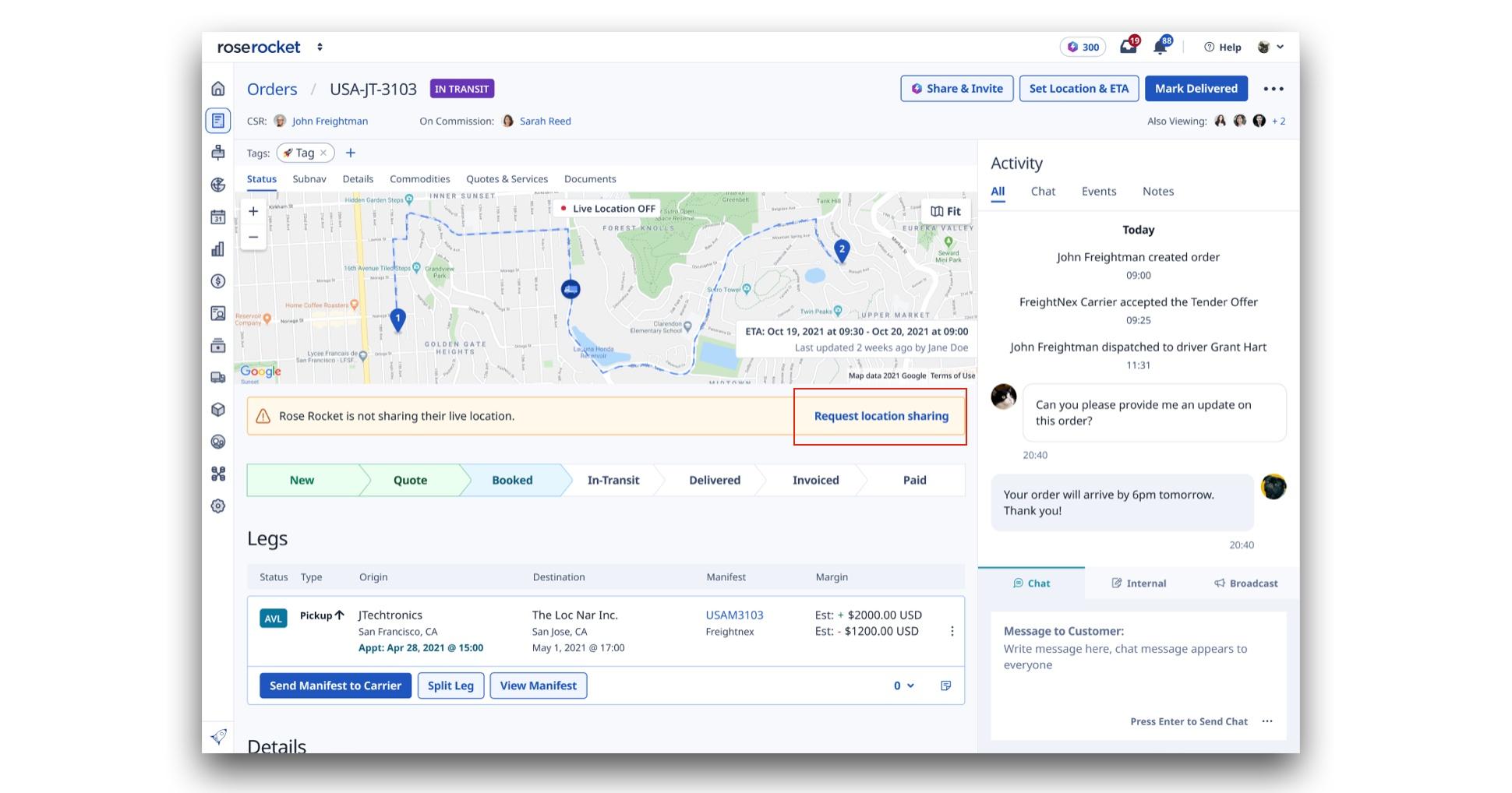Click Send Manifest to Carrier
1512x793 pixels.
[x=335, y=686]
